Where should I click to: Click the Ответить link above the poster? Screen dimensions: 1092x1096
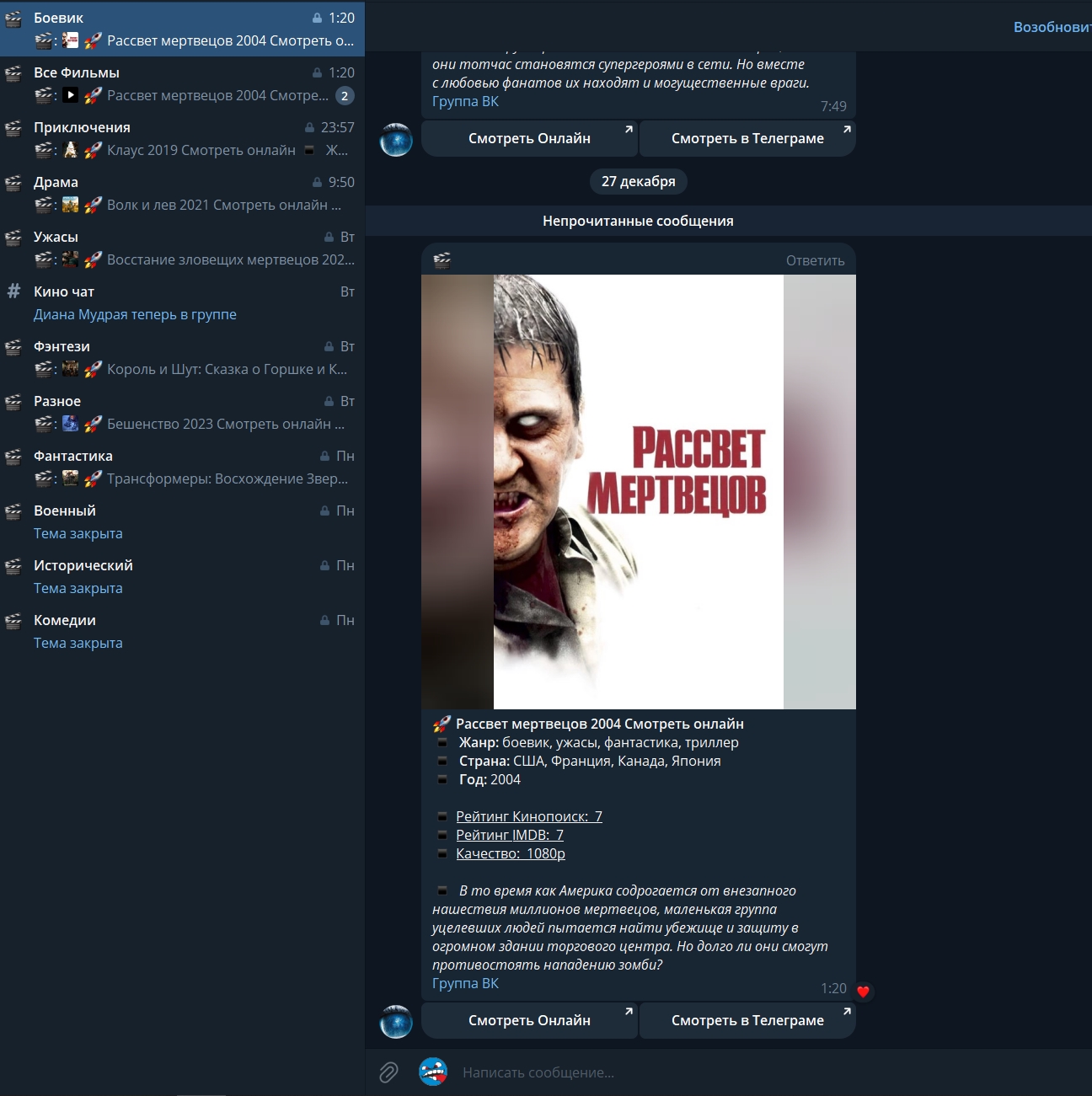tap(815, 260)
